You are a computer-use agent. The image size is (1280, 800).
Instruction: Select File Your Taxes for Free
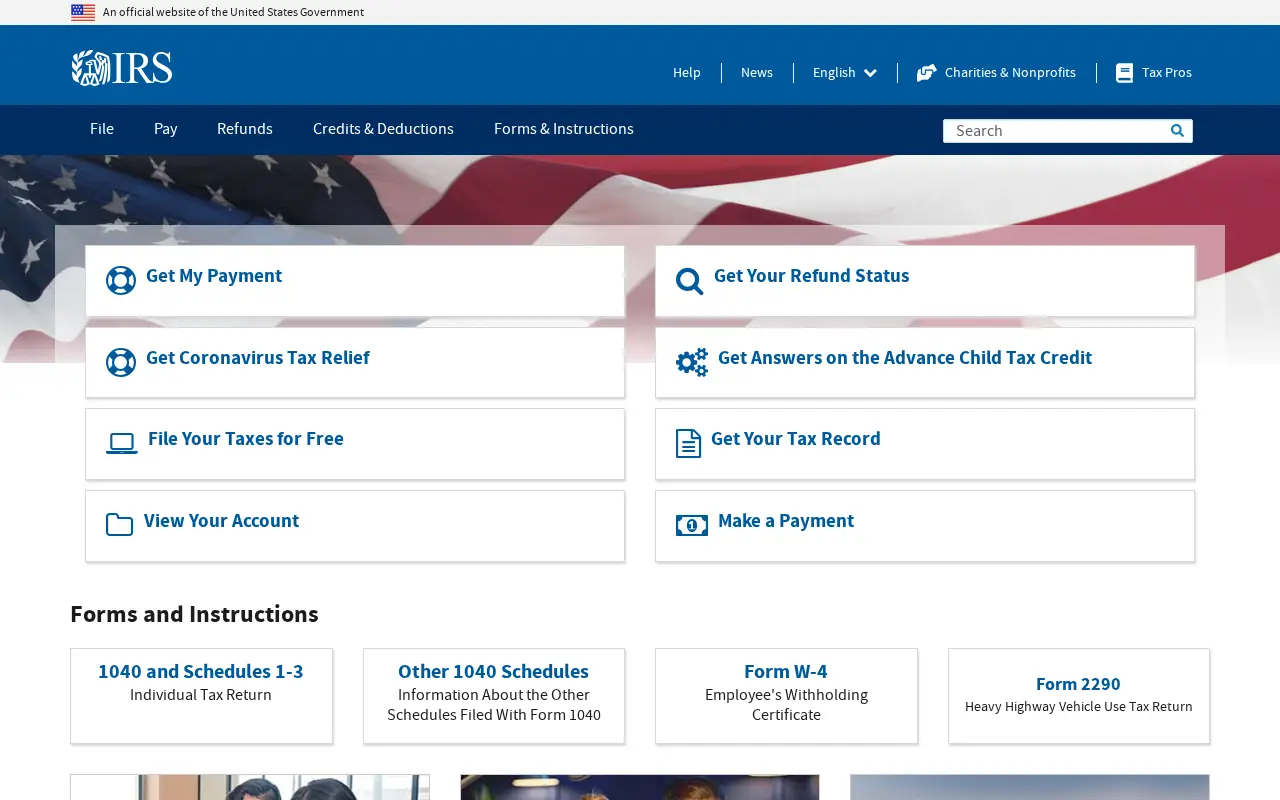(355, 444)
